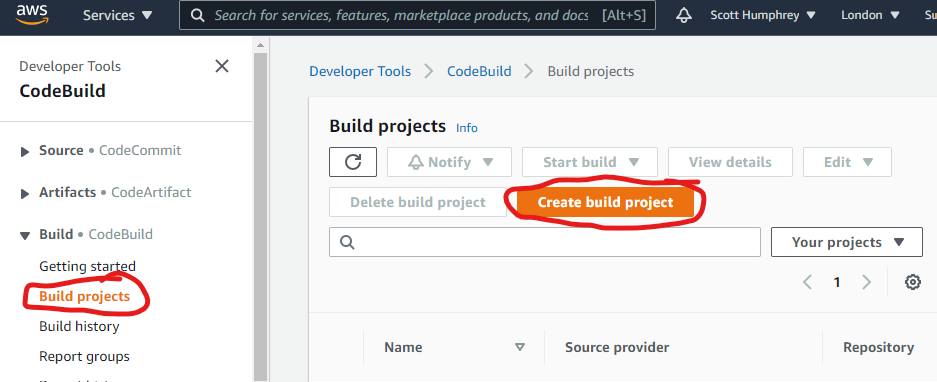The image size is (937, 382).
Task: Click the AWS logo home icon
Action: [x=32, y=15]
